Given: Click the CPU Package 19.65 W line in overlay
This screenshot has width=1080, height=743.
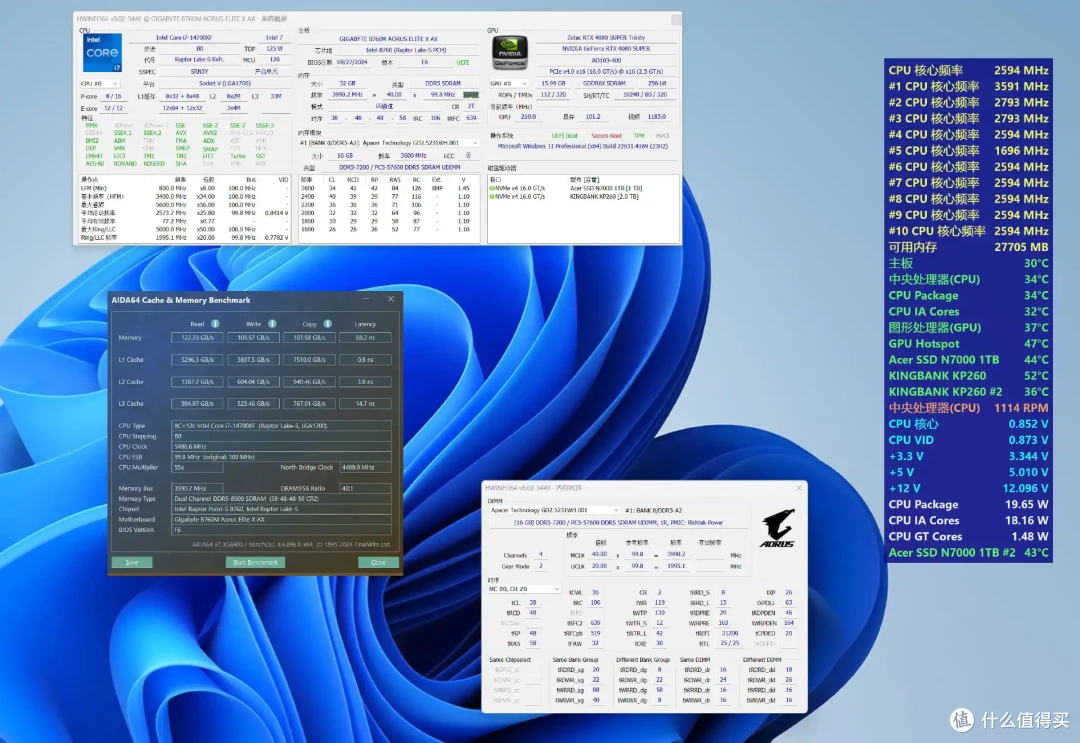Looking at the screenshot, I should point(968,504).
